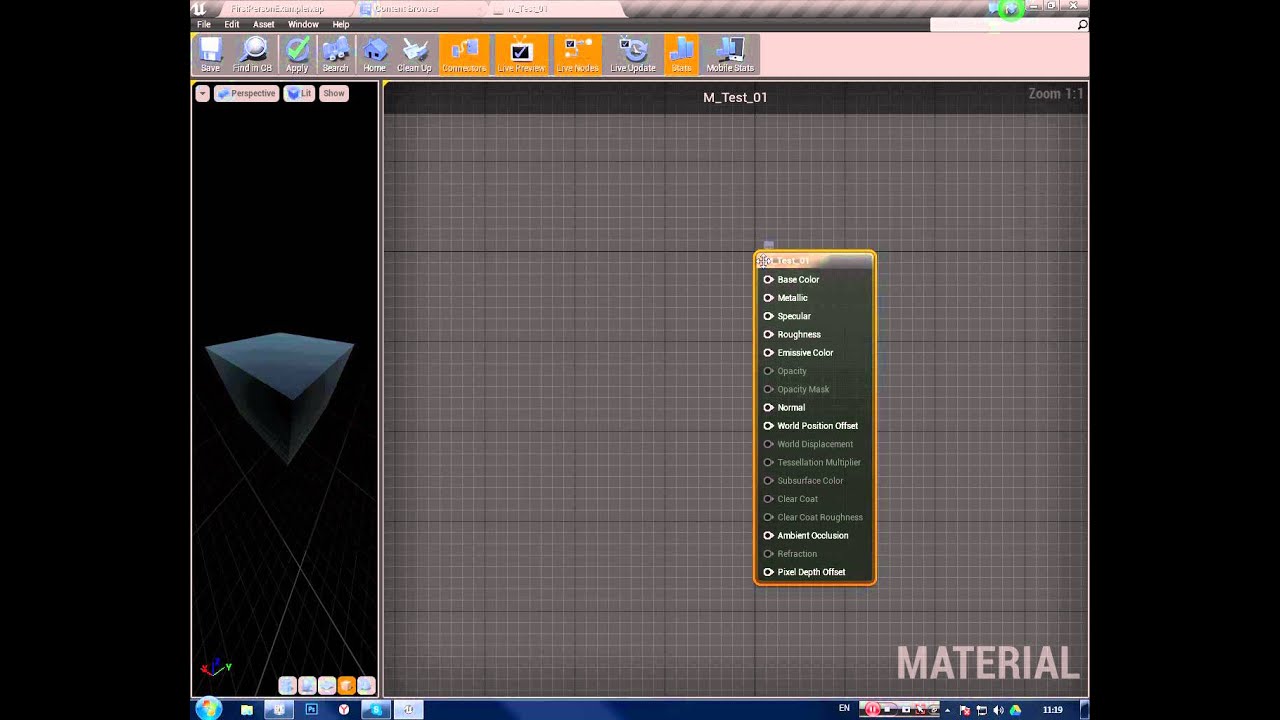Select the first preview shape icon
The image size is (1280, 720).
tap(287, 685)
